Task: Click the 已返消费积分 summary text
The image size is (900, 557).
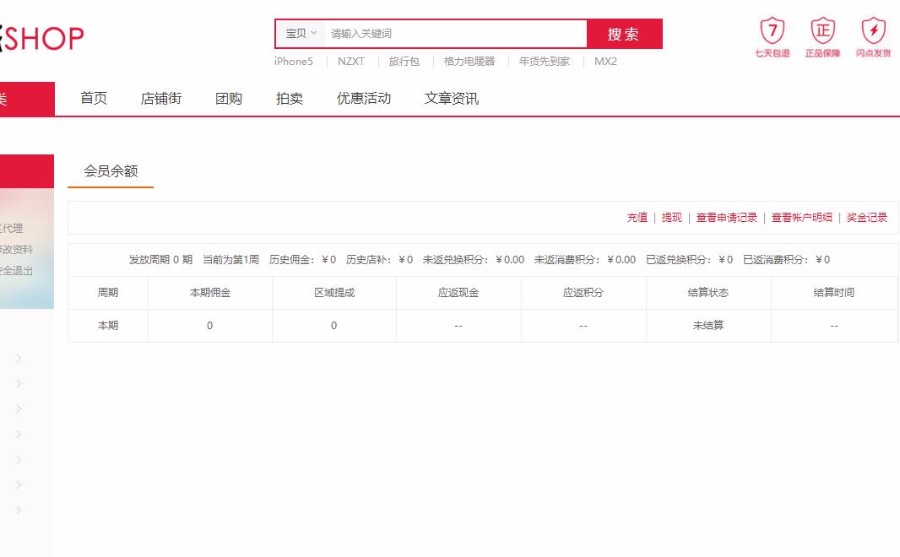Action: [786, 260]
